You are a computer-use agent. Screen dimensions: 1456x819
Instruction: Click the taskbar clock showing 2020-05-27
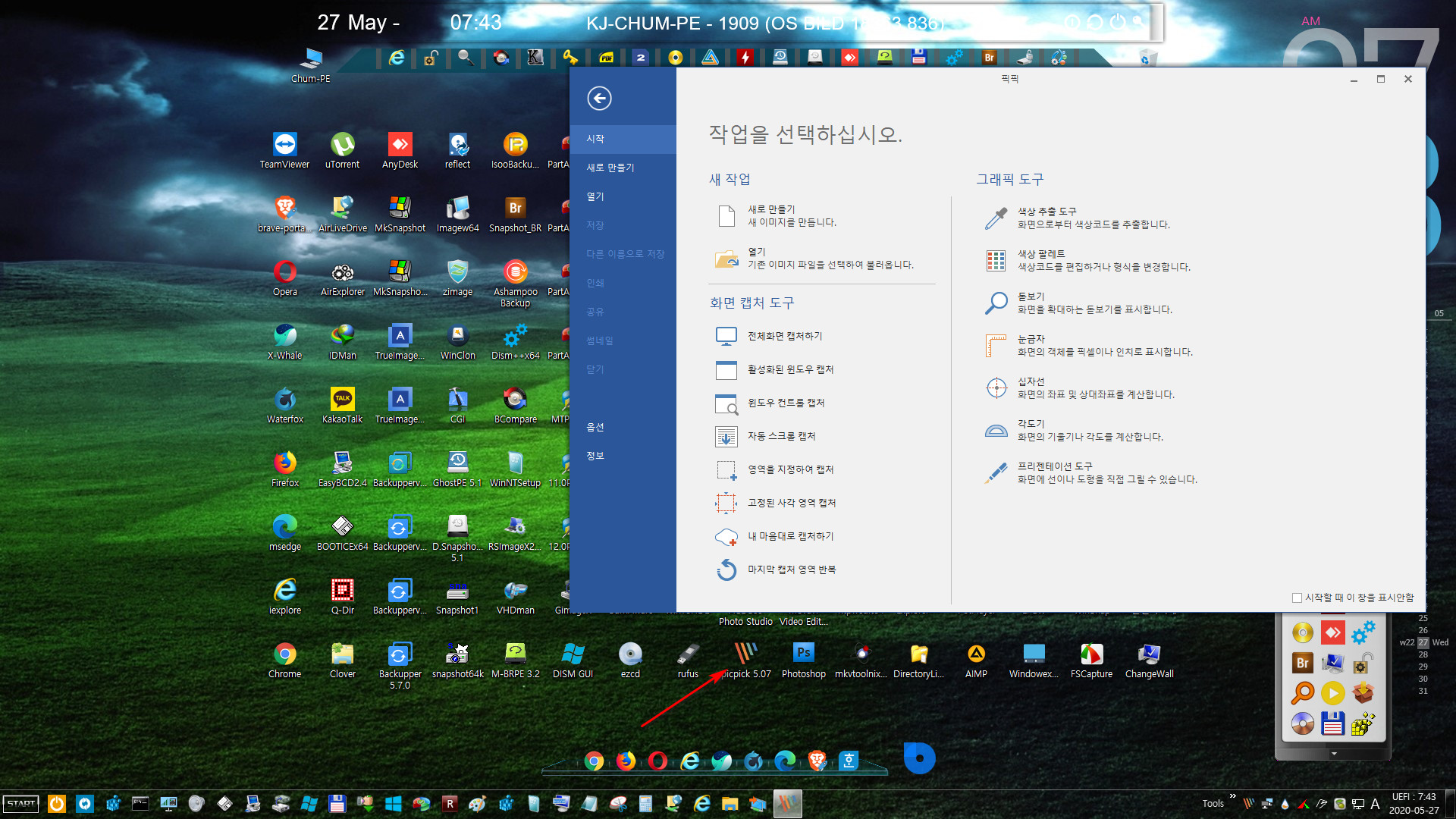click(1414, 804)
